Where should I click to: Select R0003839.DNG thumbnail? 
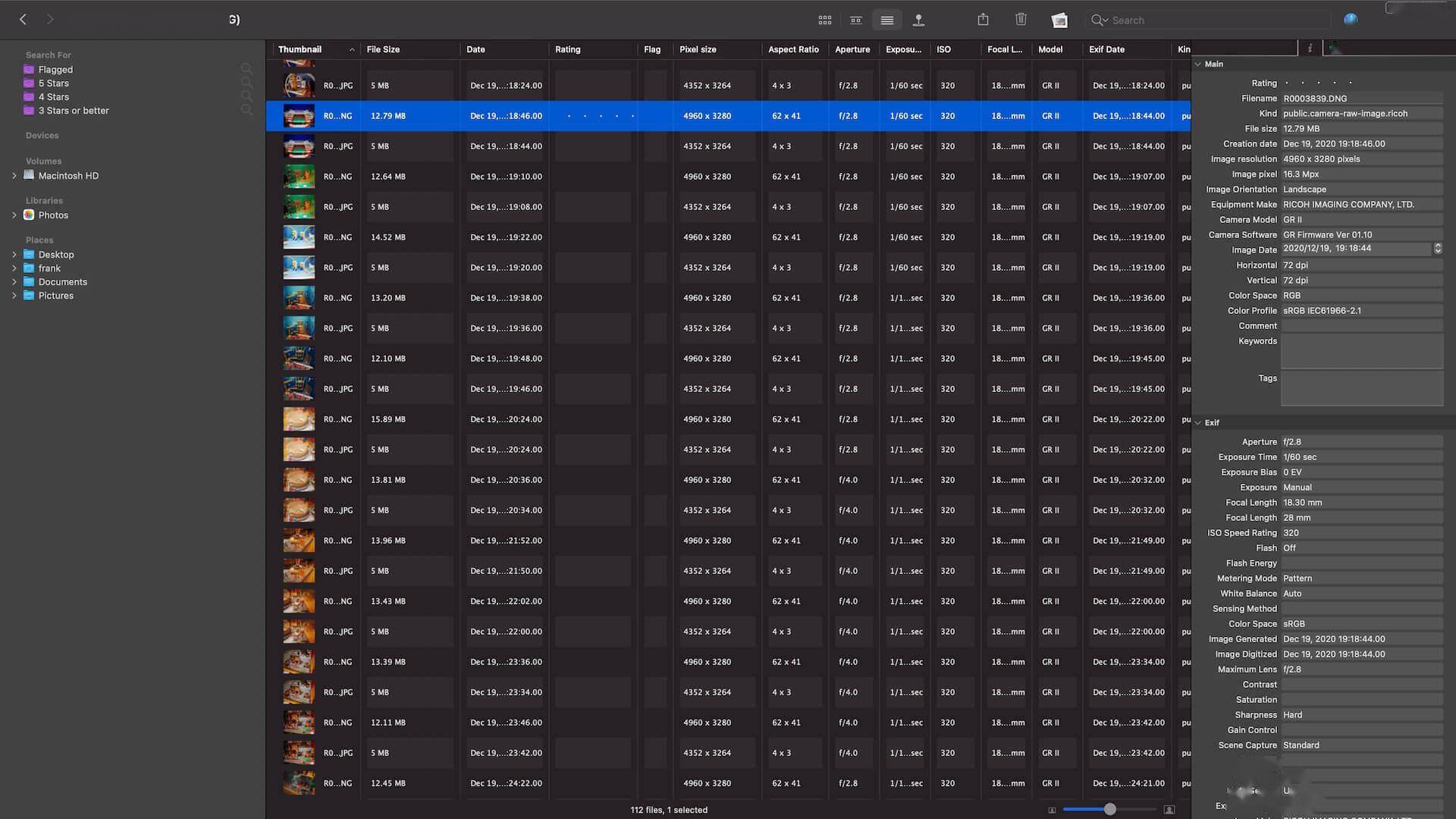[x=297, y=115]
